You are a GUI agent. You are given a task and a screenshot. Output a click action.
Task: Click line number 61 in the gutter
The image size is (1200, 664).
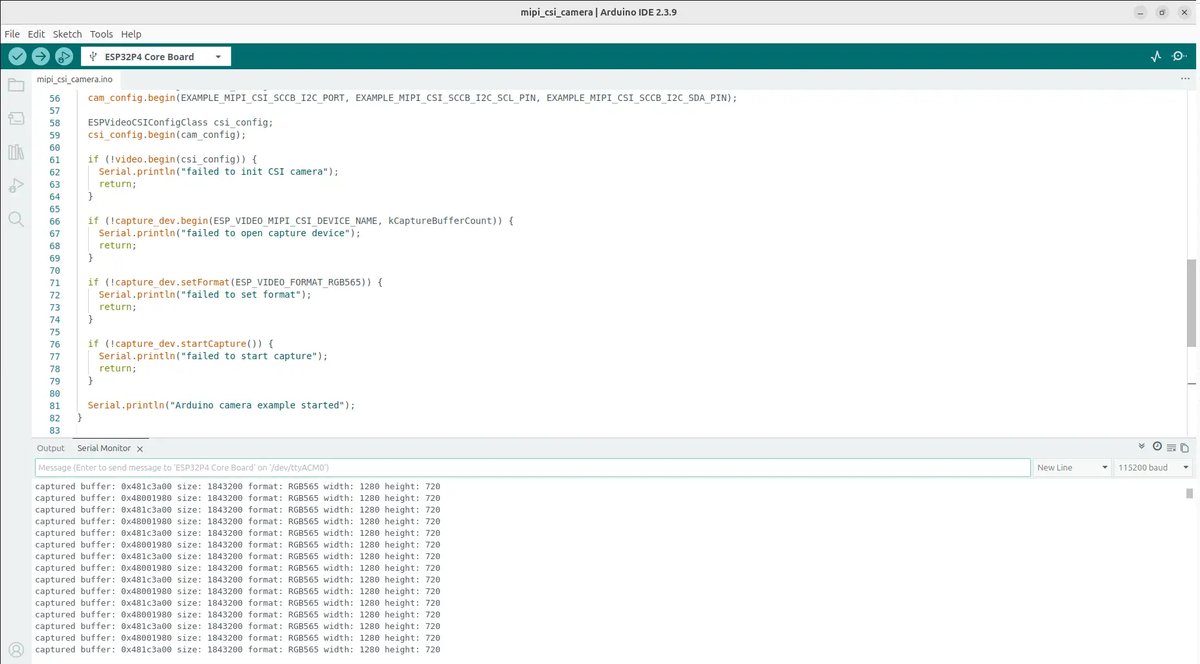point(55,160)
